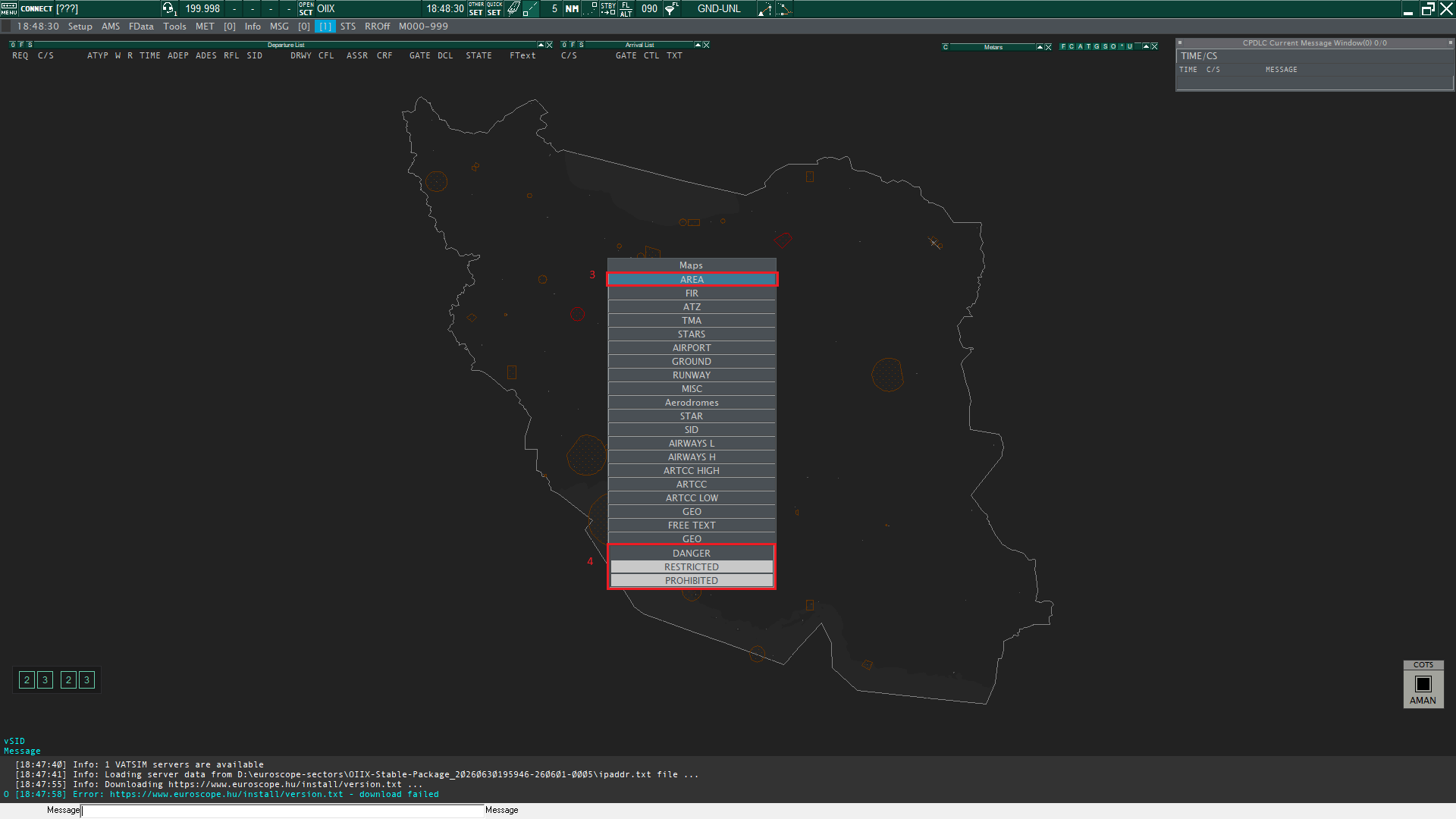
Task: Click the COTS square icon above AMAN
Action: [x=1423, y=683]
